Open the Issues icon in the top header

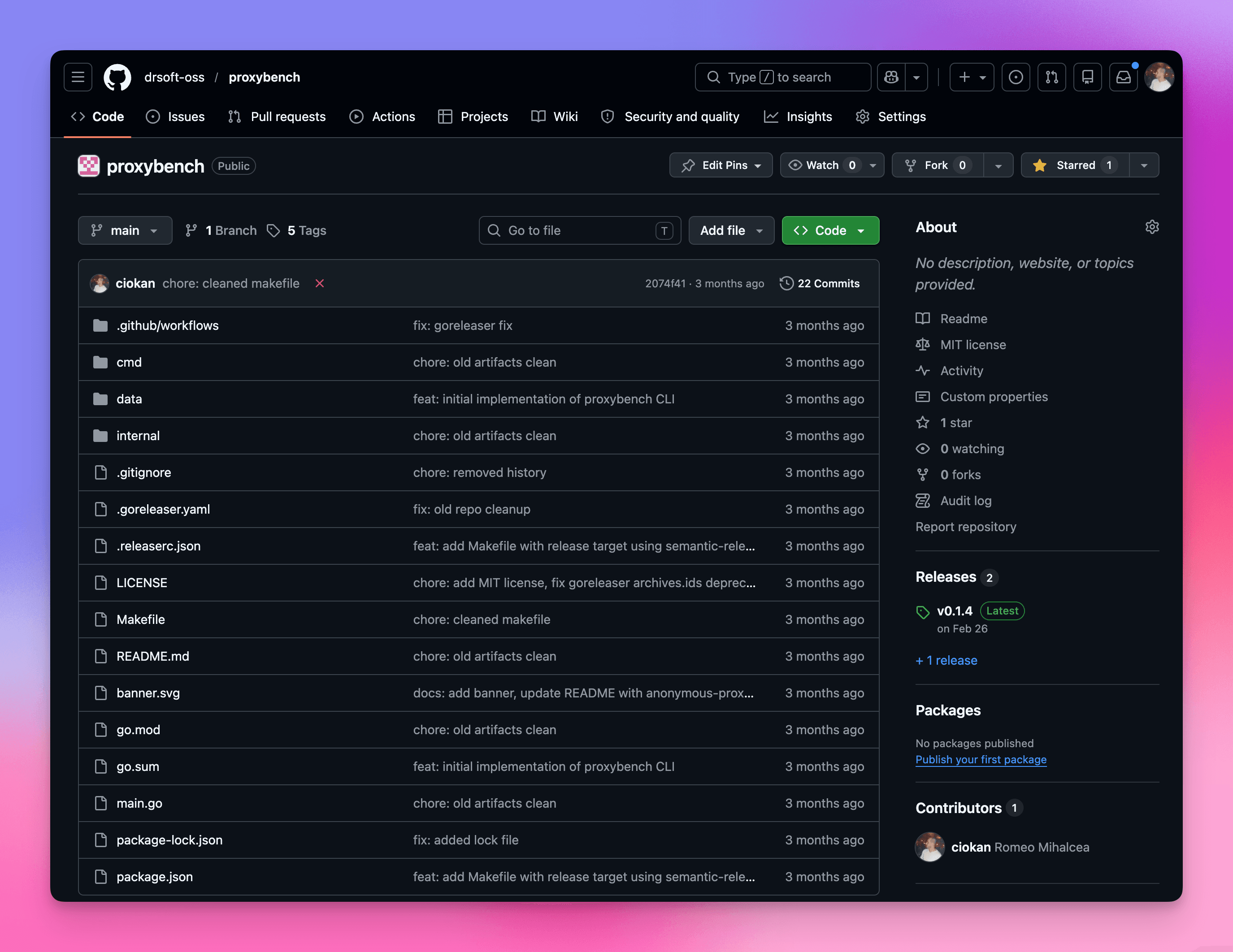click(x=1016, y=77)
